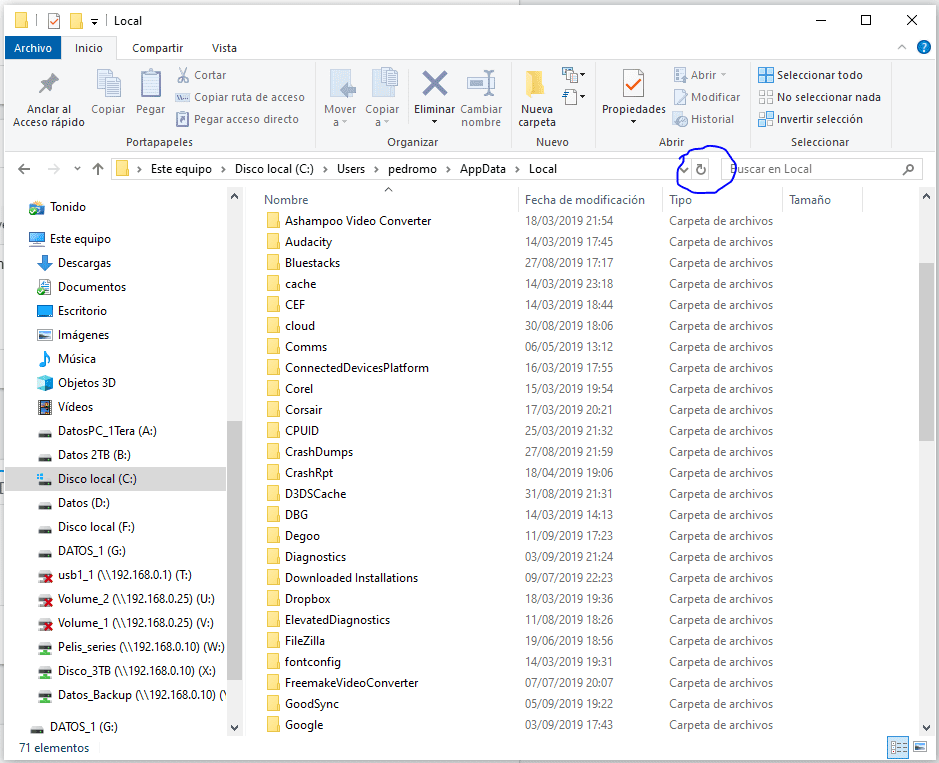Go up one folder level arrow

98,169
